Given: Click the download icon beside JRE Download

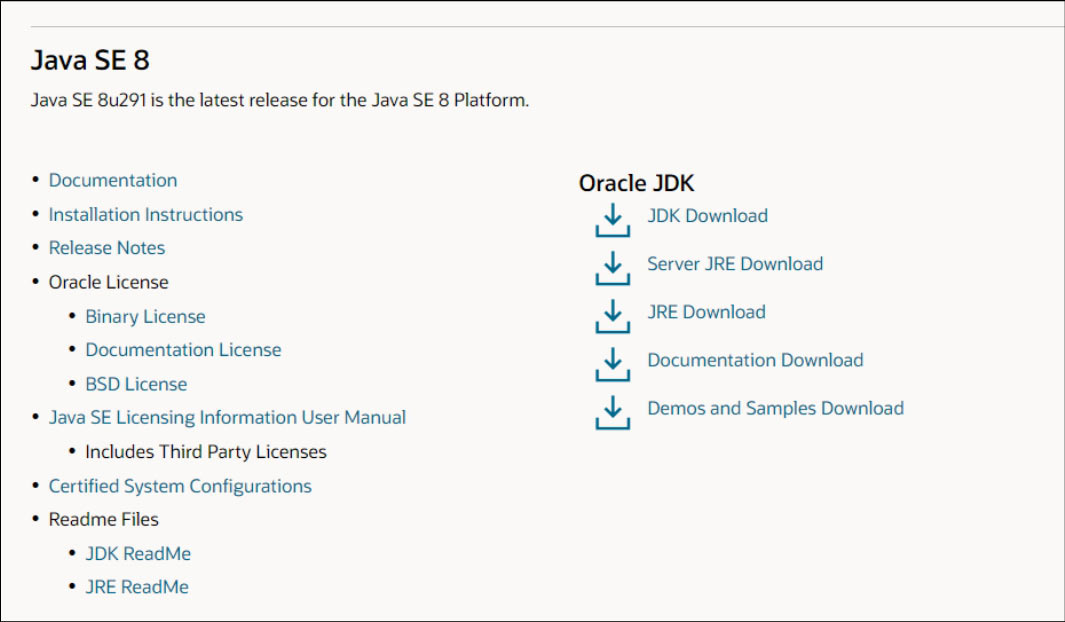Looking at the screenshot, I should pos(613,316).
